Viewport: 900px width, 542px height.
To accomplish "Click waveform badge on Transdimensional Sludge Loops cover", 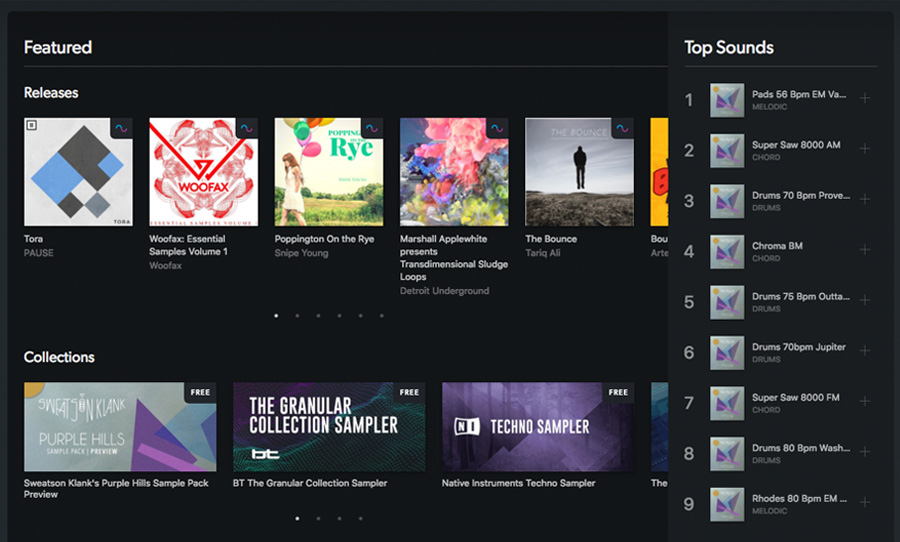I will coord(497,129).
